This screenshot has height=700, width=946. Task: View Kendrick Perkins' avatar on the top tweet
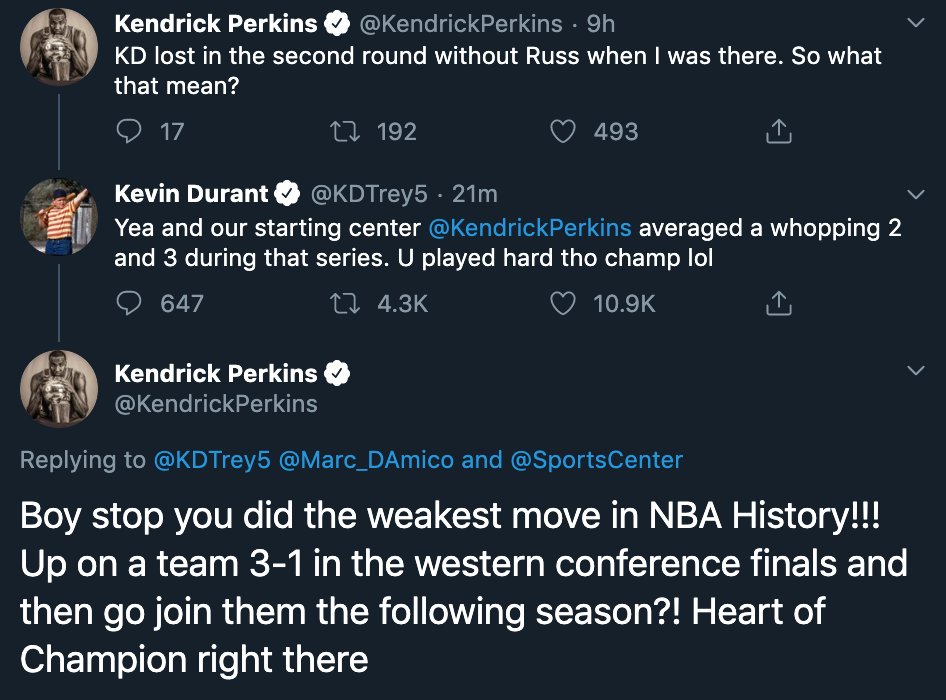point(58,44)
